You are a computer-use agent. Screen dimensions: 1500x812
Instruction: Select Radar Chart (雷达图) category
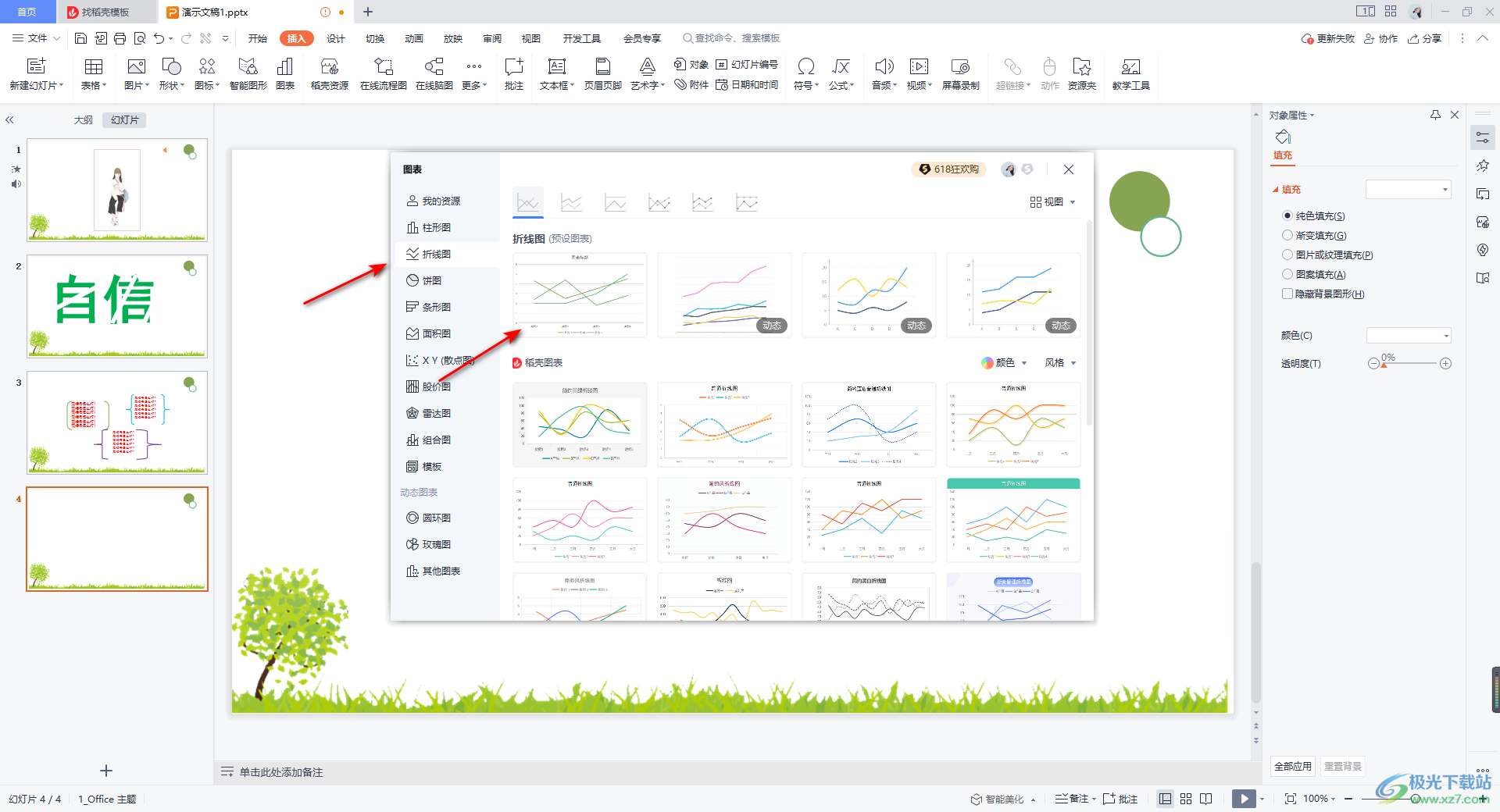point(447,413)
